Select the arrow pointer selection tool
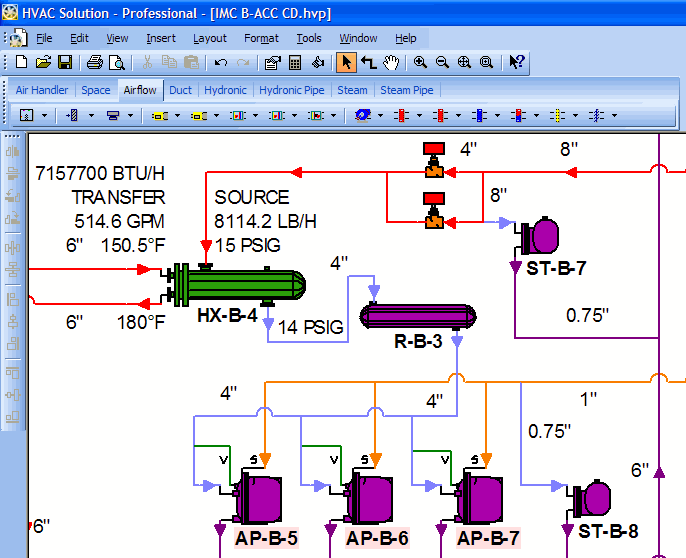686x558 pixels. click(x=346, y=62)
